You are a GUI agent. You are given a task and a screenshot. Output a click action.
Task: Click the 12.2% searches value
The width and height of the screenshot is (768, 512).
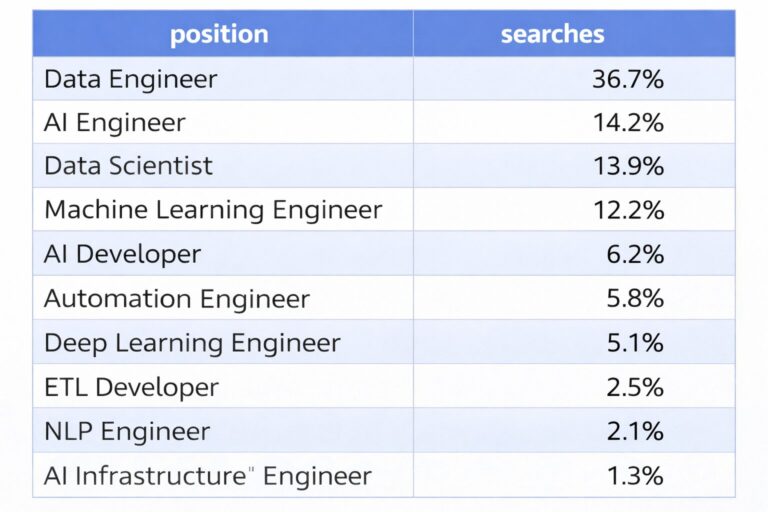(x=627, y=210)
